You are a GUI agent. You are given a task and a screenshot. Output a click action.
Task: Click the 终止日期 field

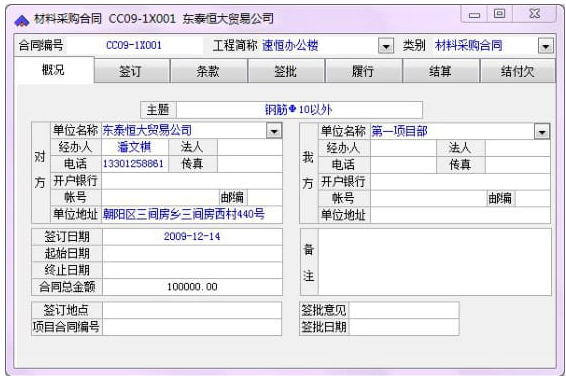(x=192, y=270)
